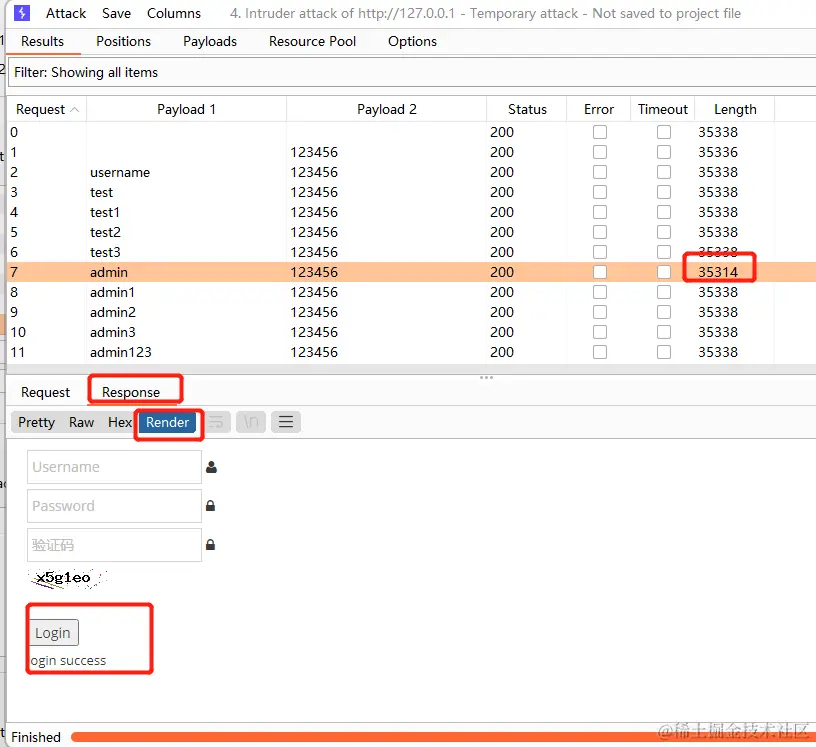Select the Pretty view

[36, 422]
